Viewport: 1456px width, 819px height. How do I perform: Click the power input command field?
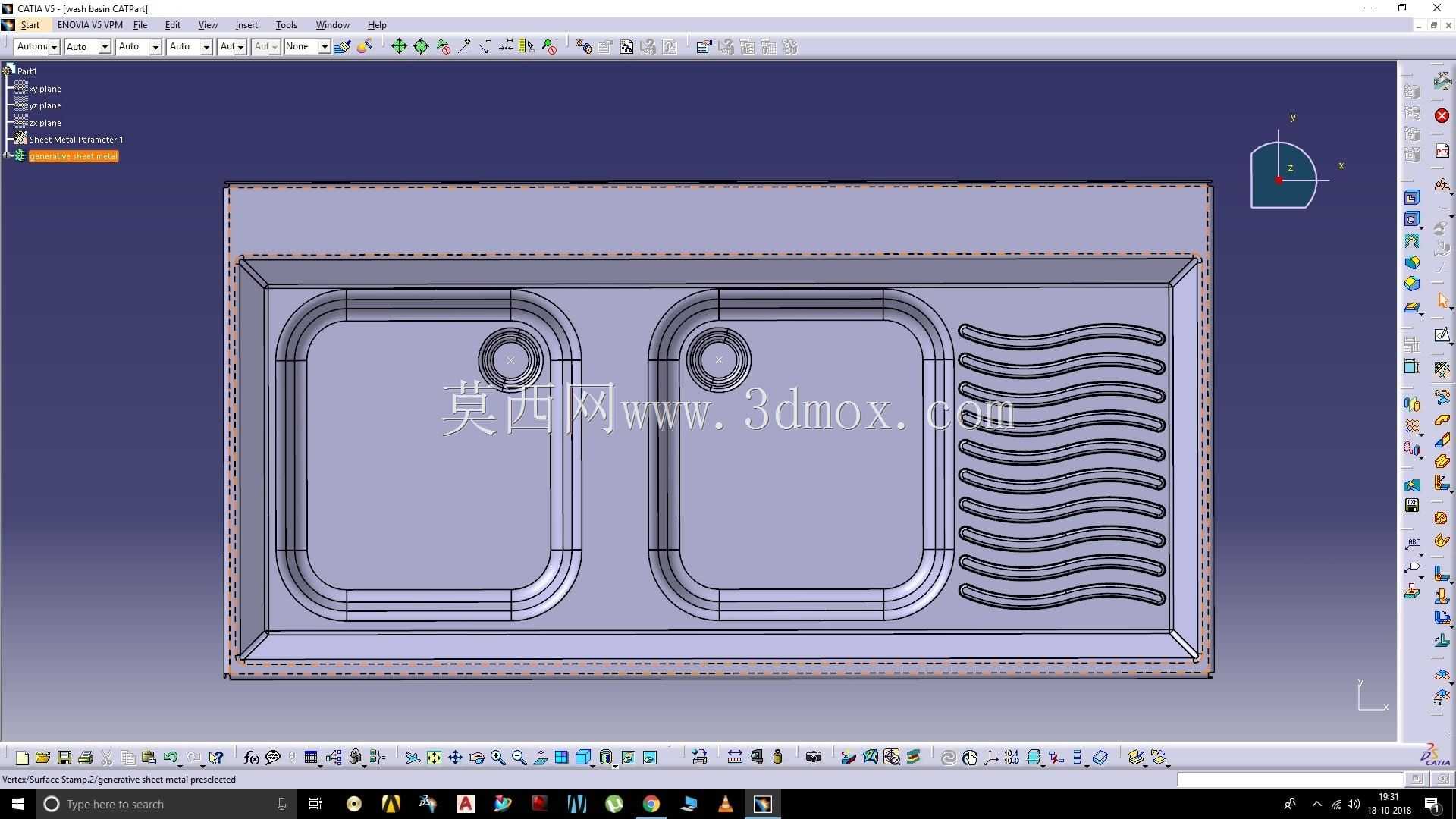pos(1290,779)
